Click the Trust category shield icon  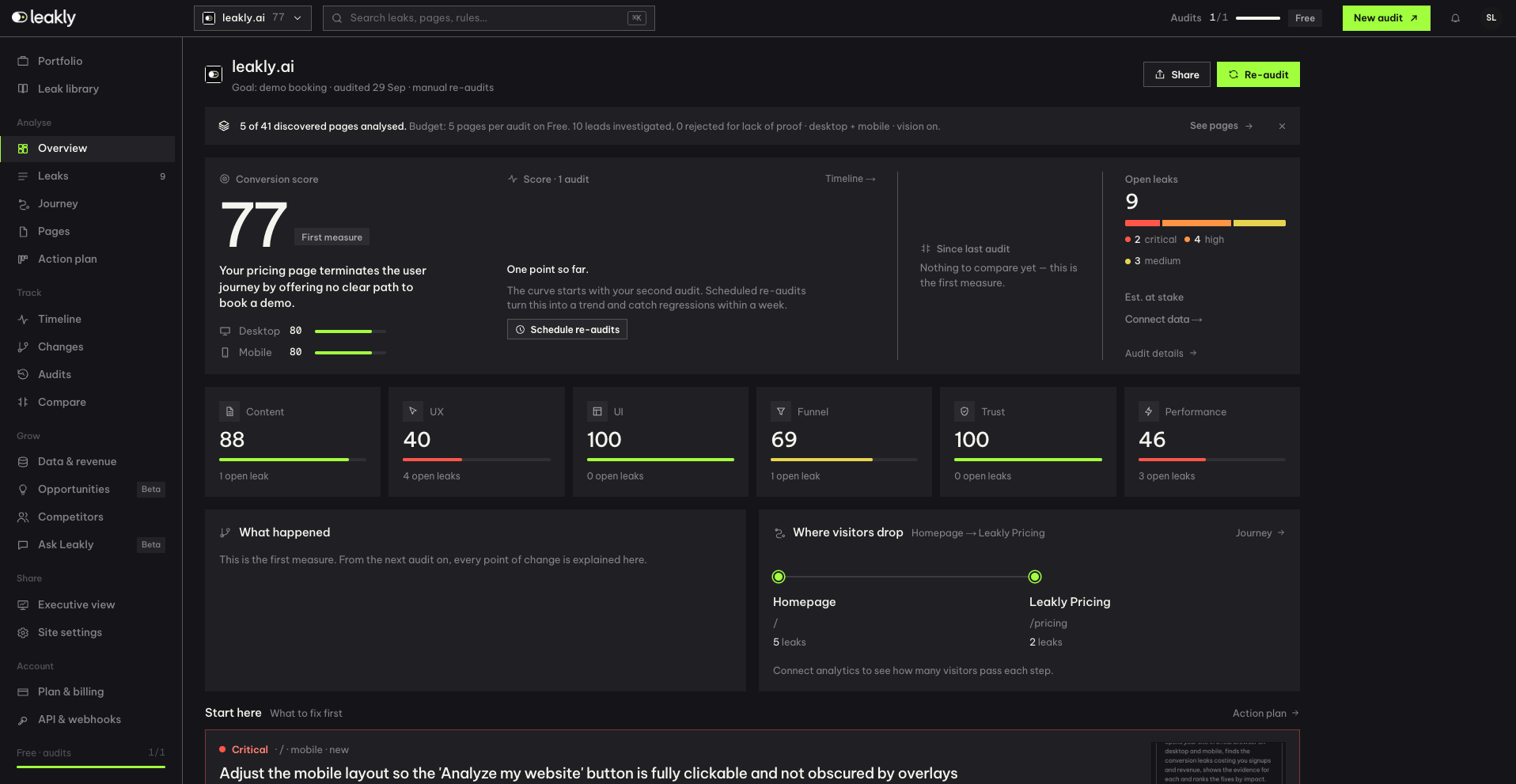pyautogui.click(x=965, y=411)
